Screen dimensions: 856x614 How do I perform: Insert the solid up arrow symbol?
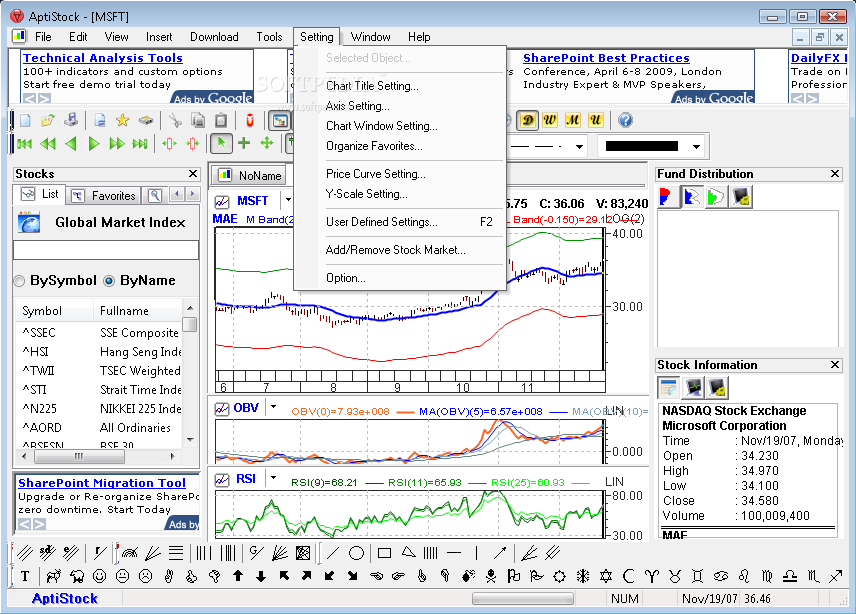(x=238, y=576)
